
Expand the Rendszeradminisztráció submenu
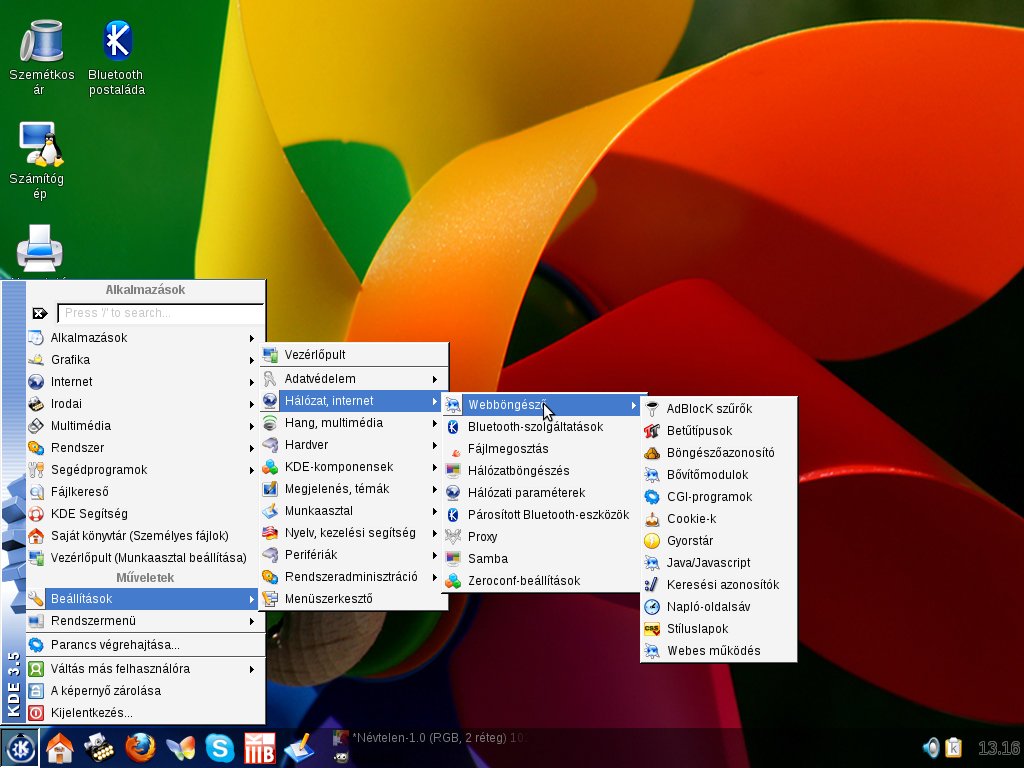pyautogui.click(x=349, y=577)
